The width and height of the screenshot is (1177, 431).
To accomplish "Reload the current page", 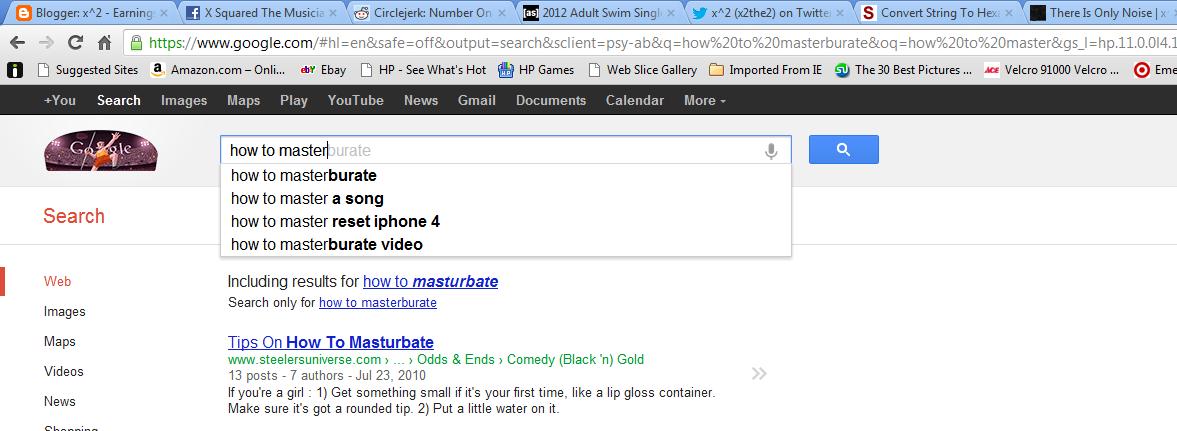I will 75,43.
